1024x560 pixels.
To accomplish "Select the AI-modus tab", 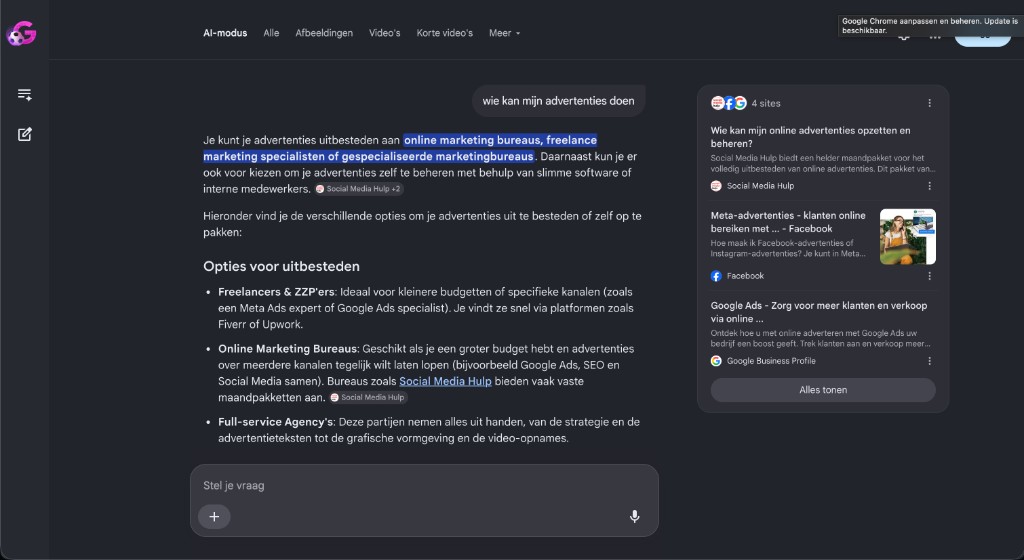I will (225, 33).
